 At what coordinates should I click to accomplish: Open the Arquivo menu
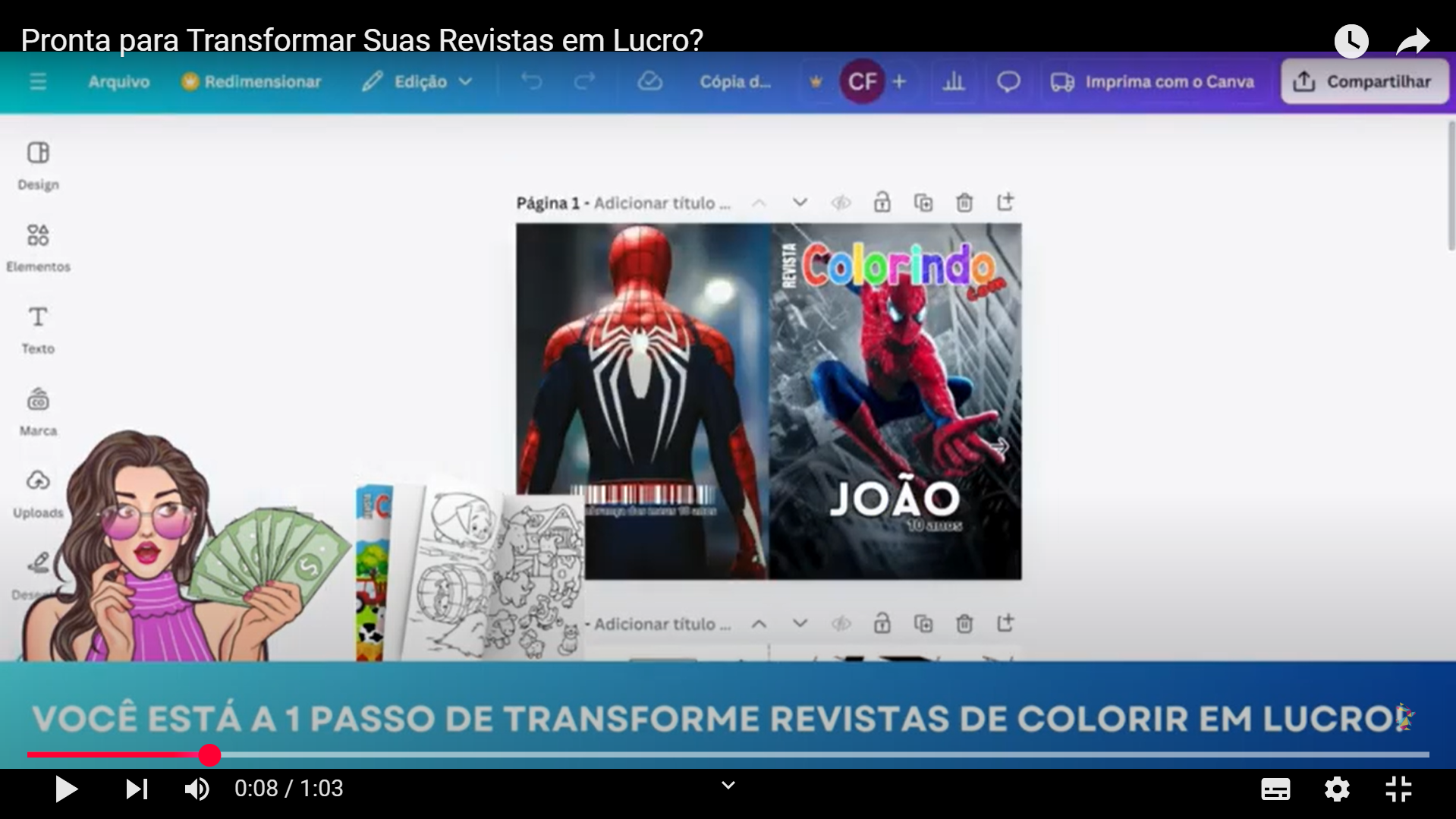(118, 81)
